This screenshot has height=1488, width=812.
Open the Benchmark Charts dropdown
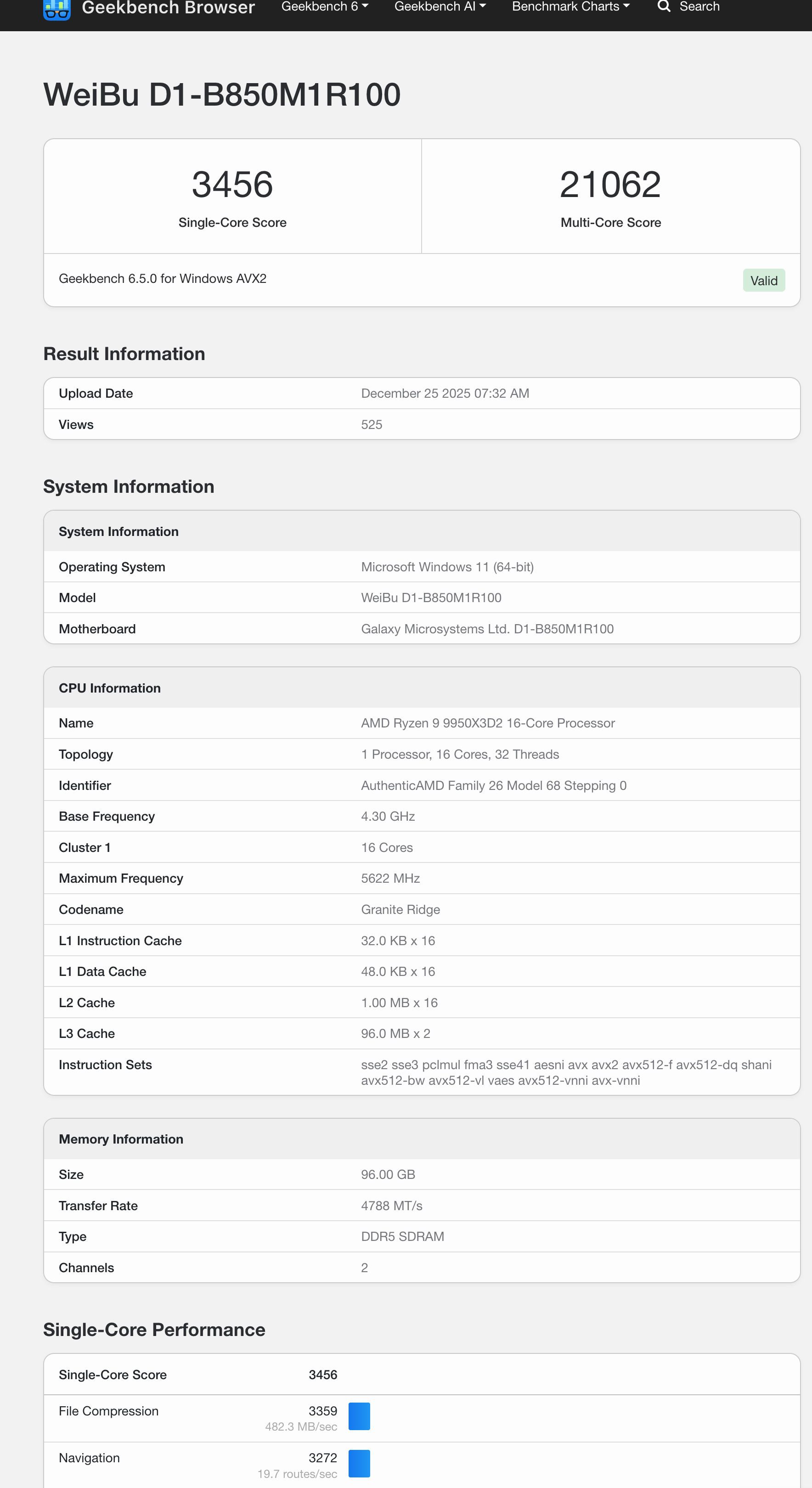(x=570, y=6)
